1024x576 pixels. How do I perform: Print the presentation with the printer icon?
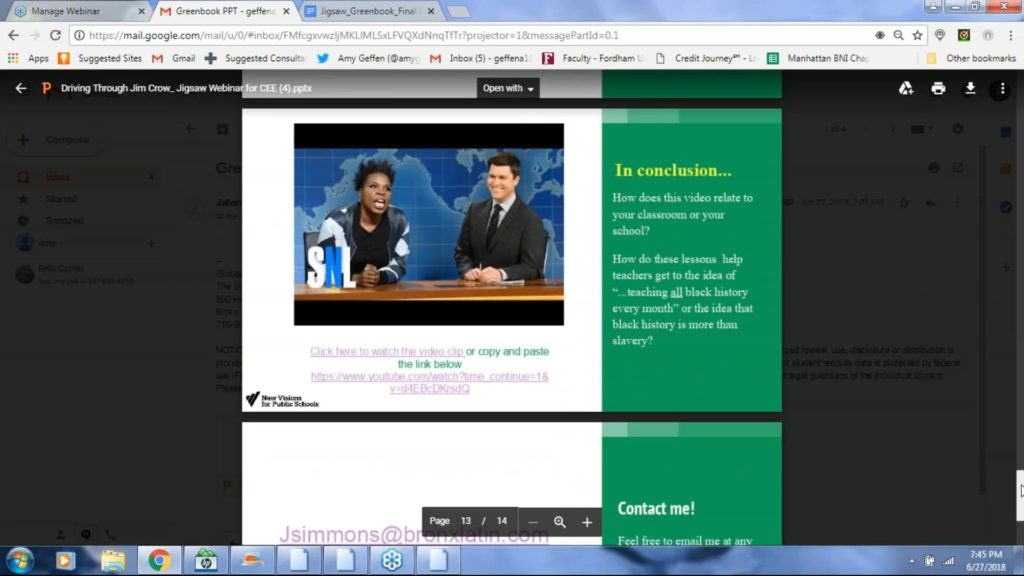click(x=938, y=88)
